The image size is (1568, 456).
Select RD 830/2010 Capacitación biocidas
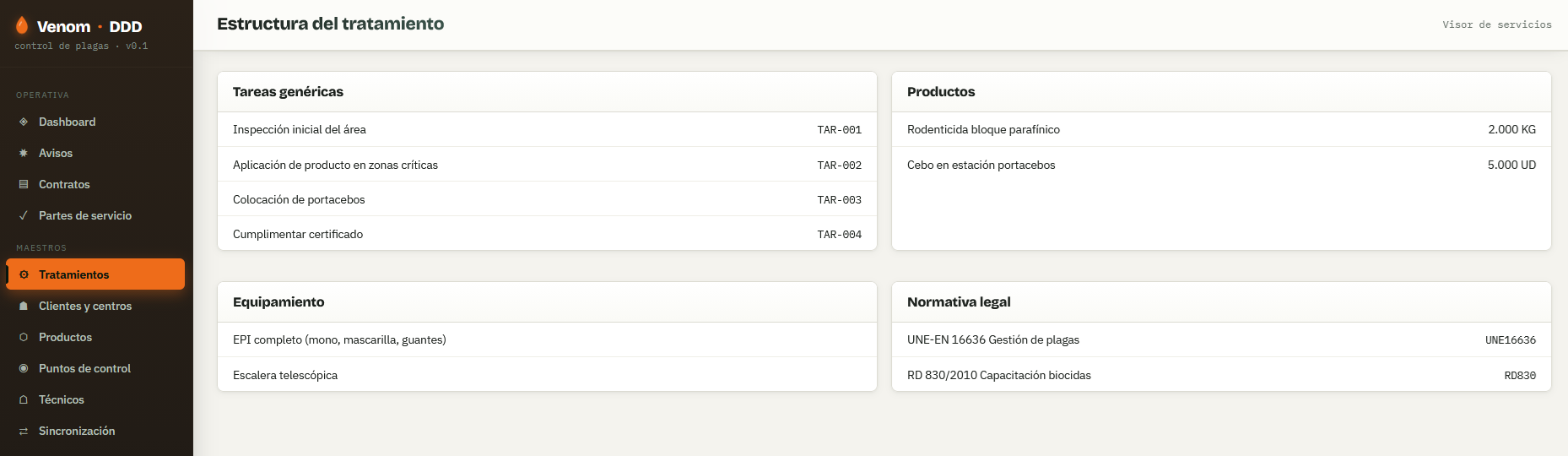point(1221,375)
